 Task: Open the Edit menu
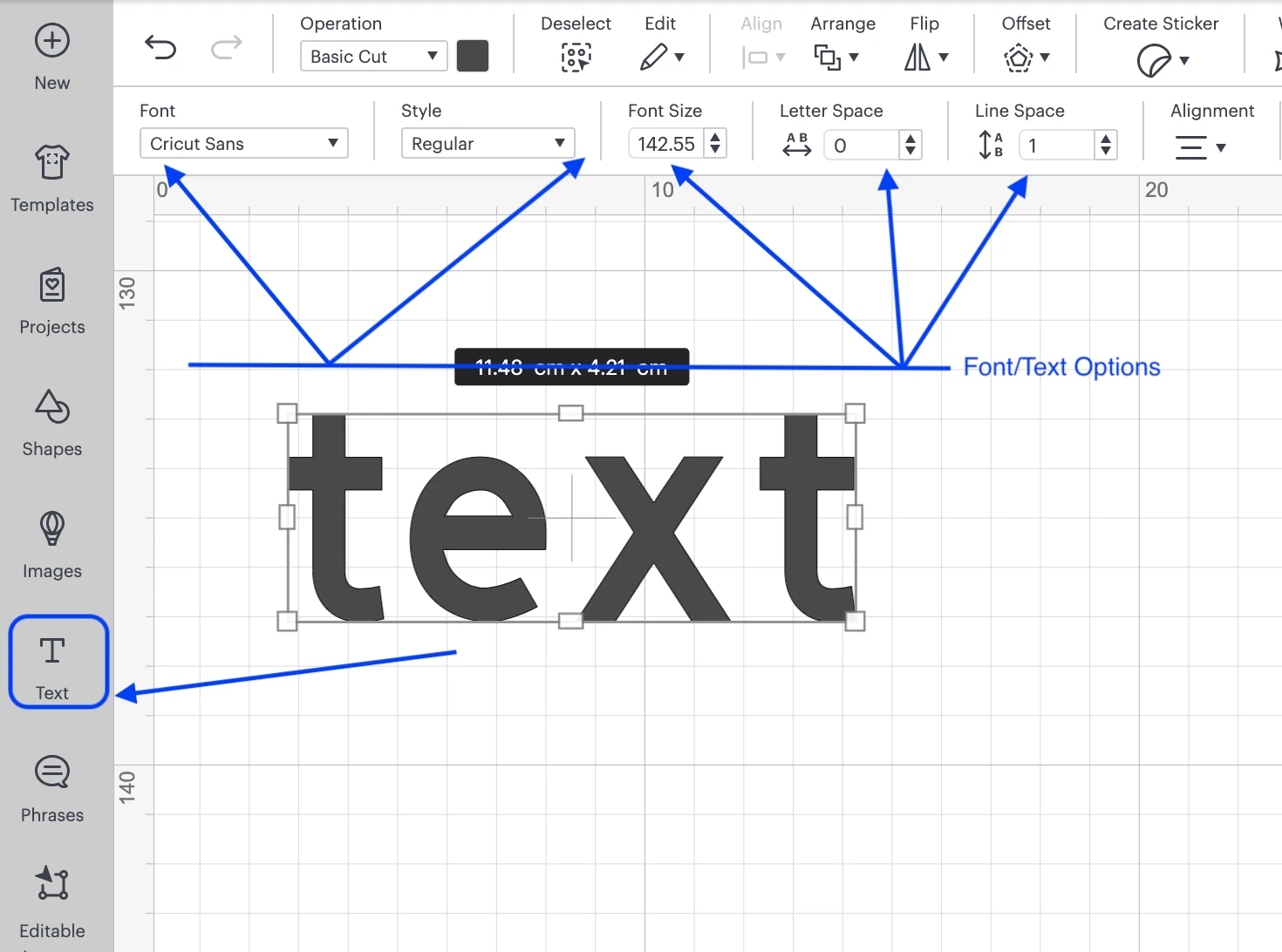click(x=661, y=58)
